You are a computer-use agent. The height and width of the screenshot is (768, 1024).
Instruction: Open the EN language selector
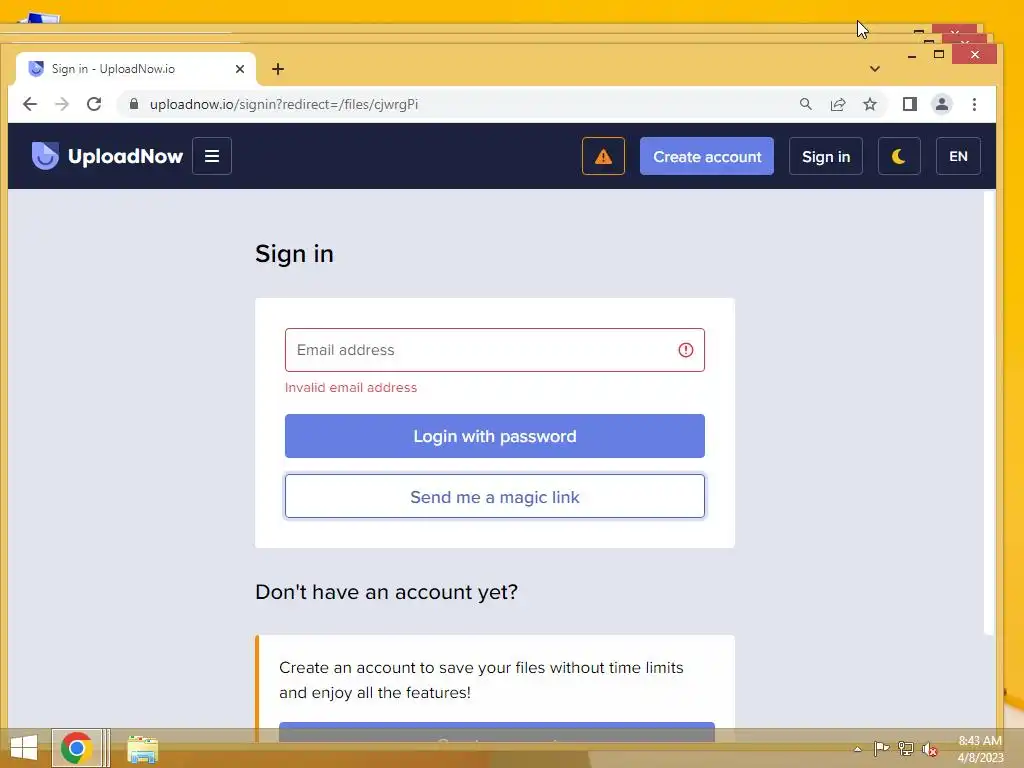click(x=957, y=156)
